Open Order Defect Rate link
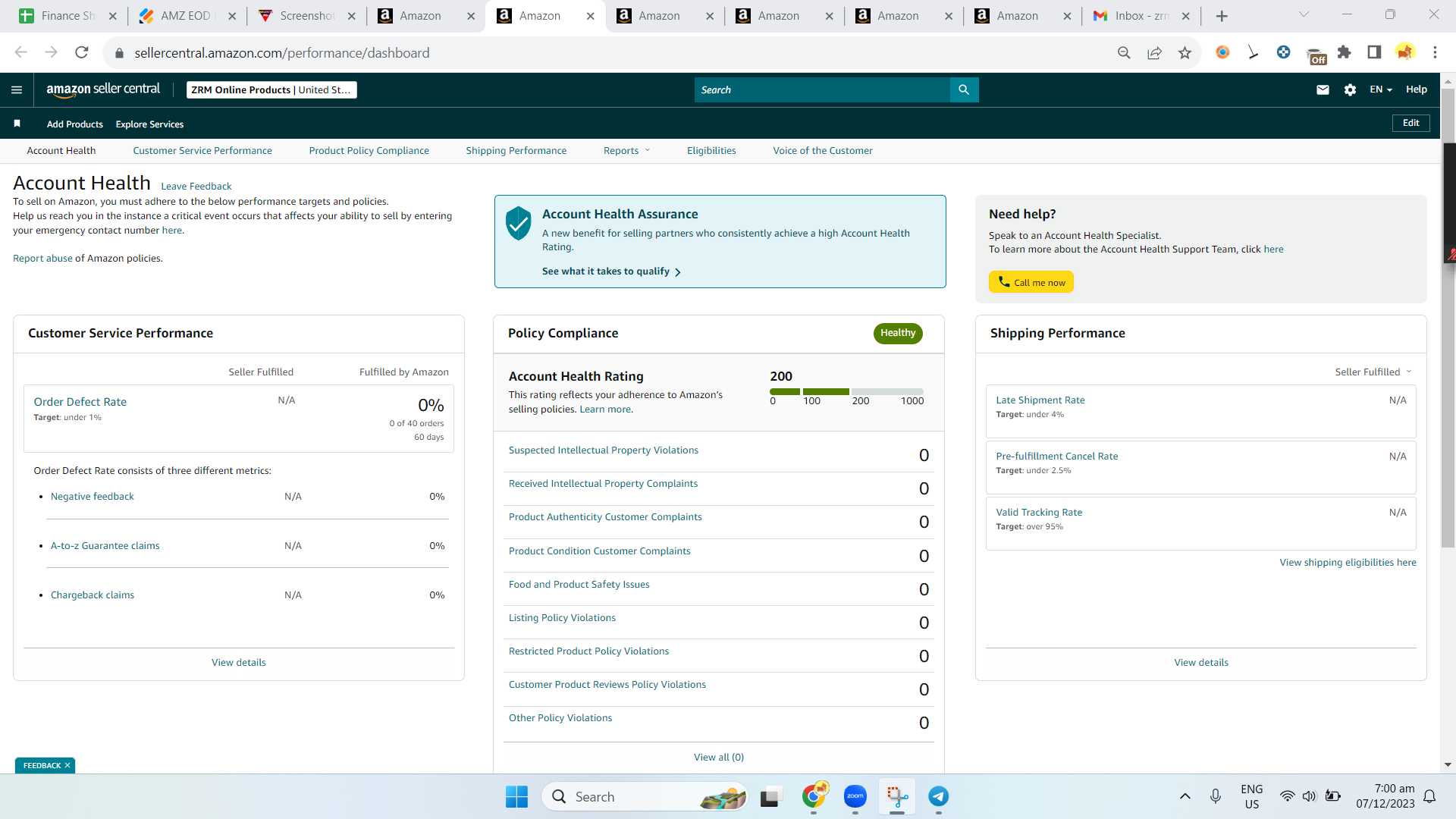 (x=80, y=402)
